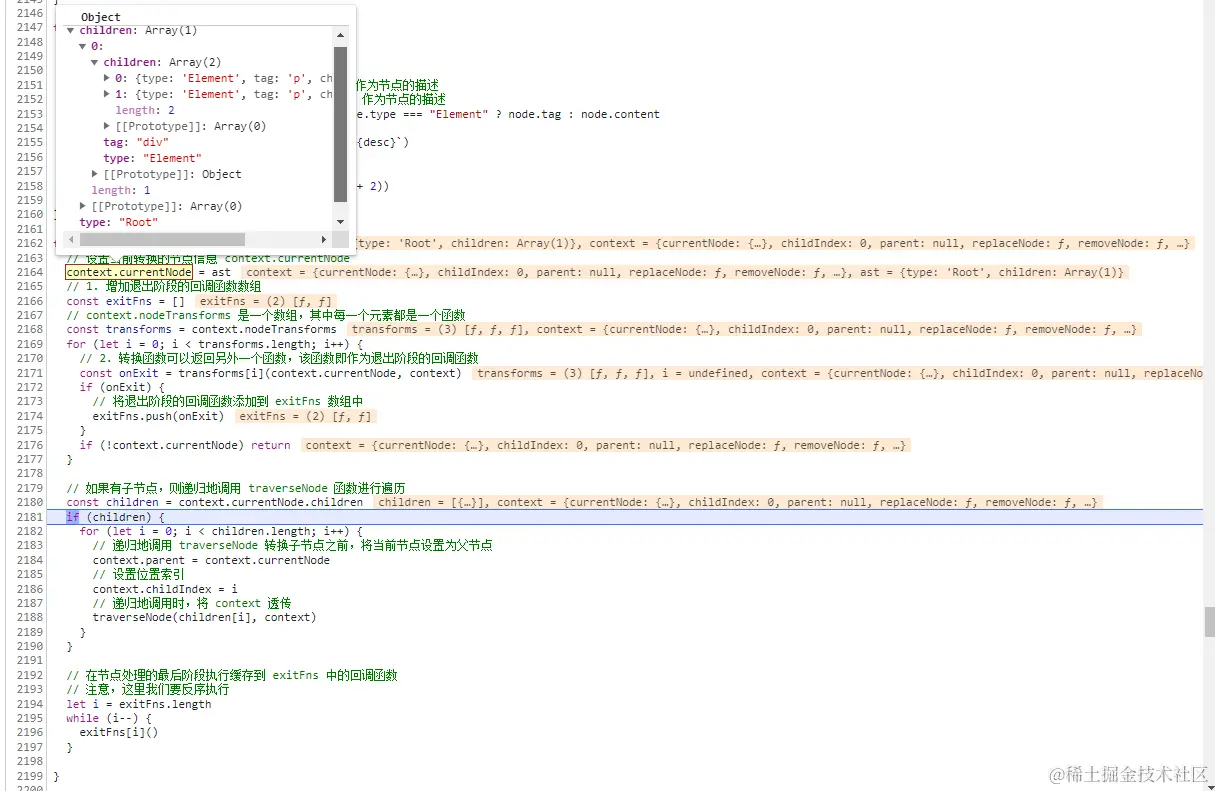Viewport: 1215px width, 791px height.
Task: Click the popup vertical scrollbar down arrow
Action: coord(340,222)
